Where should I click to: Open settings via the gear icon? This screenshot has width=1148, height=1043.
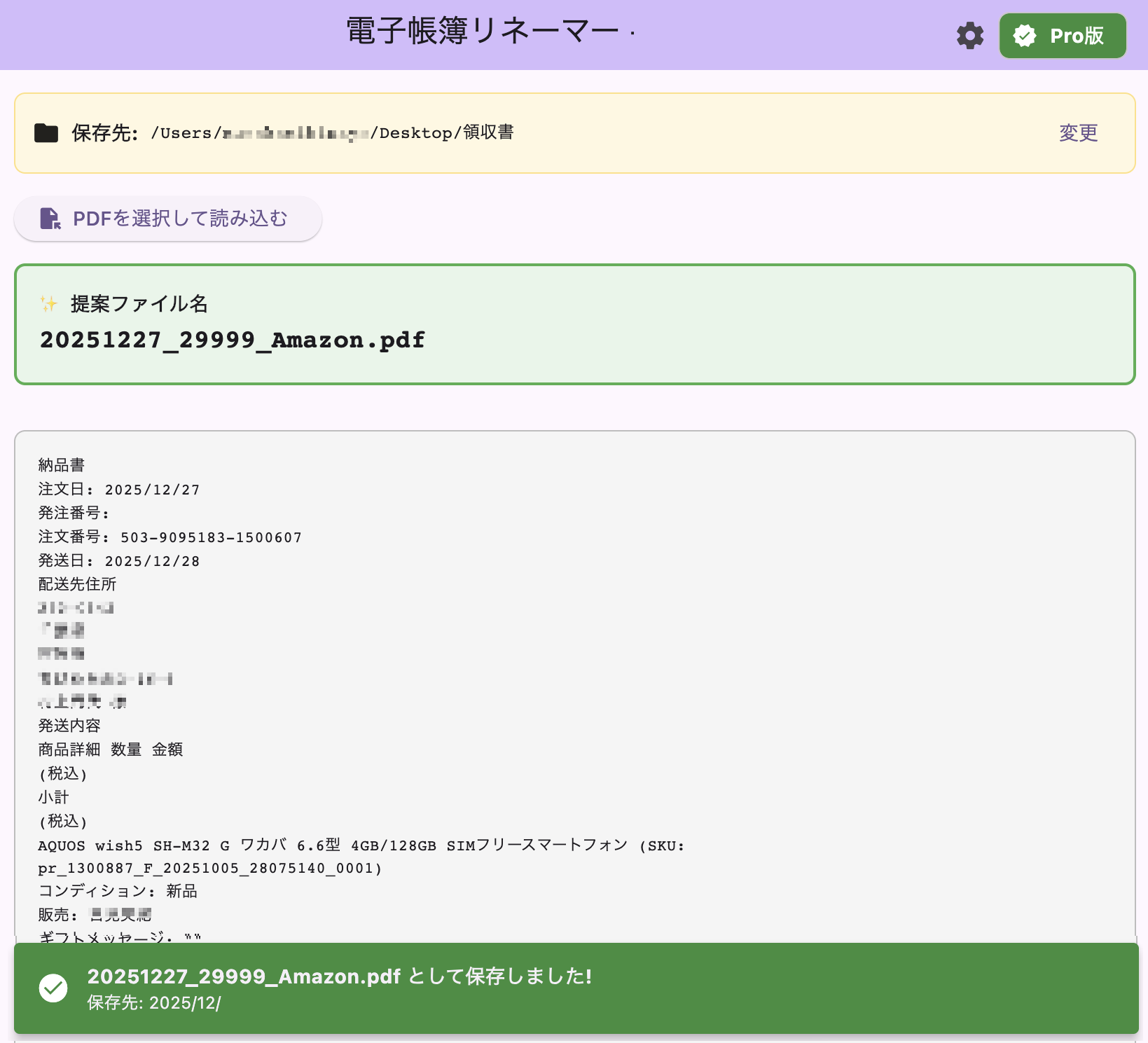tap(970, 36)
